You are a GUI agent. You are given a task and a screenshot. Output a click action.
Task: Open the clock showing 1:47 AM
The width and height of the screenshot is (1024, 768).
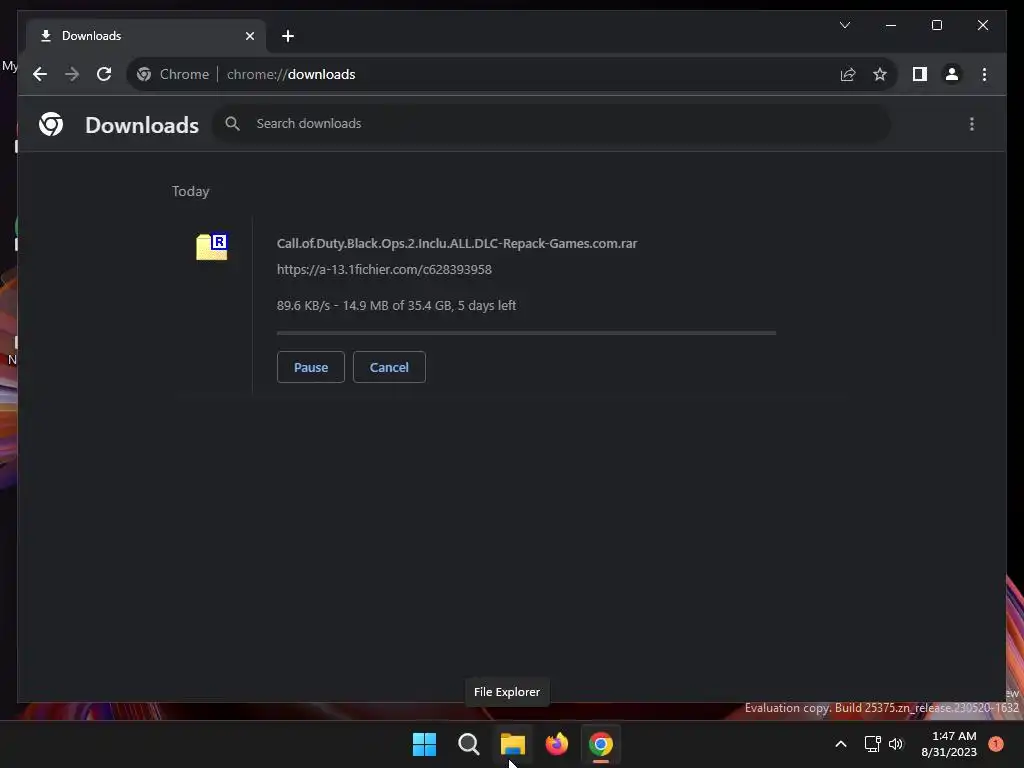pyautogui.click(x=949, y=744)
